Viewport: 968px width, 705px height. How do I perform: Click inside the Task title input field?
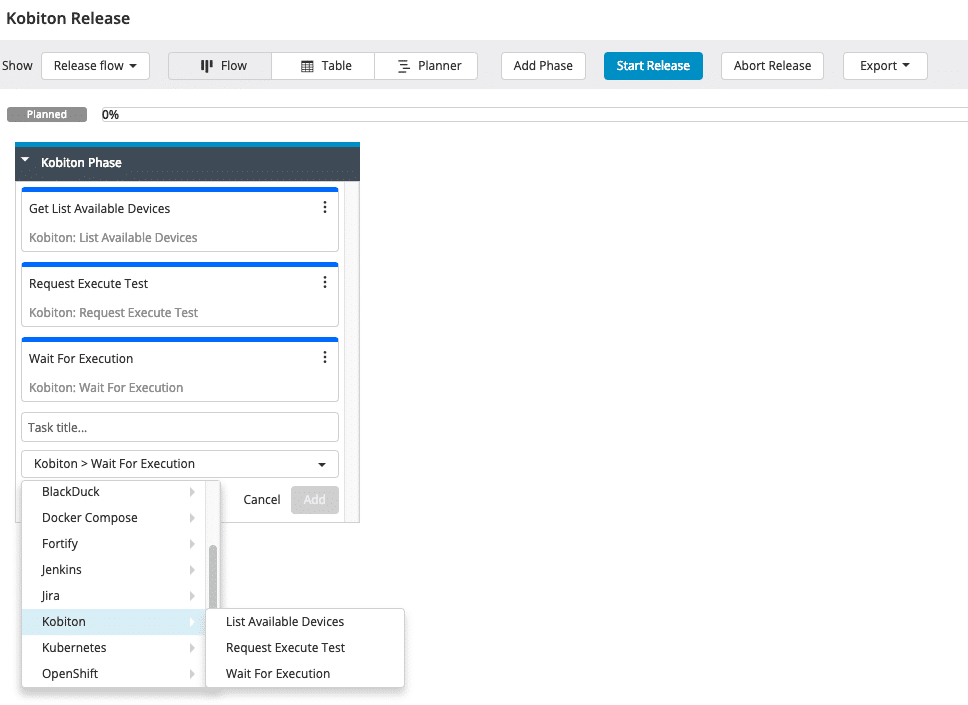click(180, 427)
